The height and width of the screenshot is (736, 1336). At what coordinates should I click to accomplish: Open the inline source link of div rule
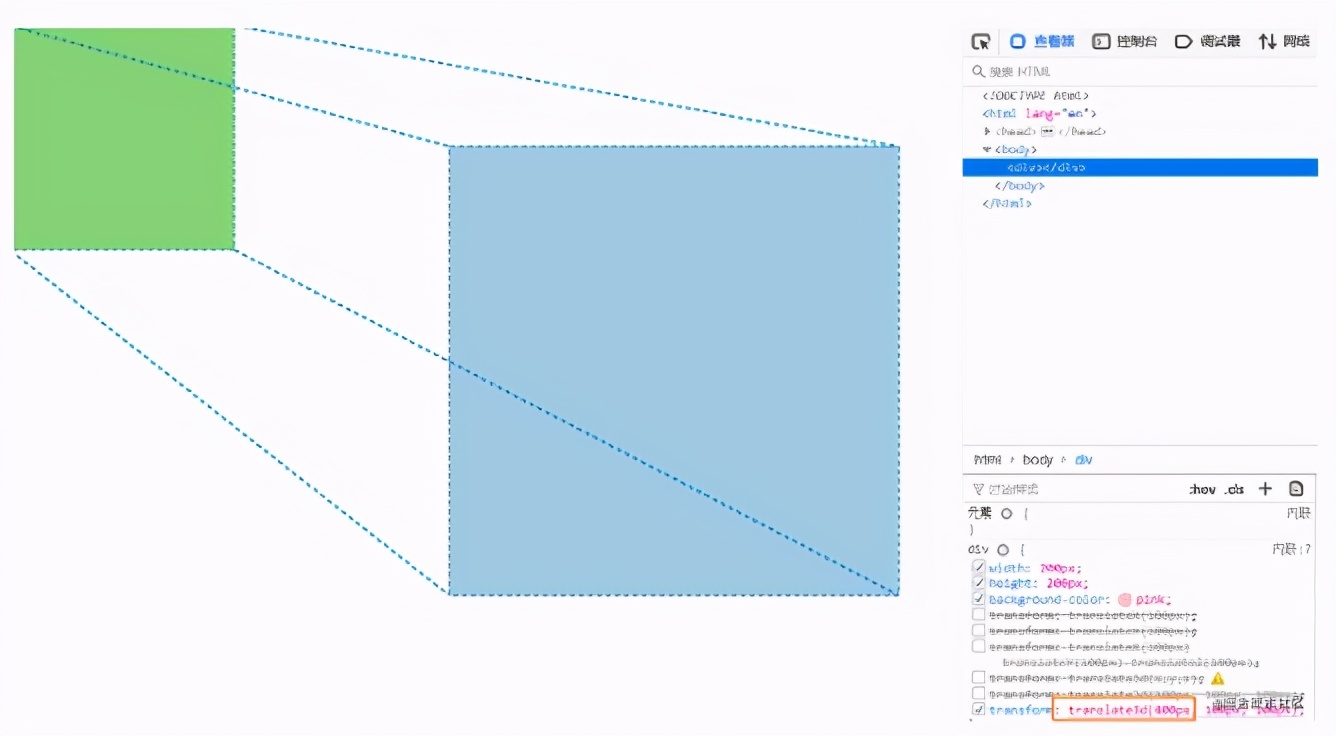click(x=1291, y=549)
